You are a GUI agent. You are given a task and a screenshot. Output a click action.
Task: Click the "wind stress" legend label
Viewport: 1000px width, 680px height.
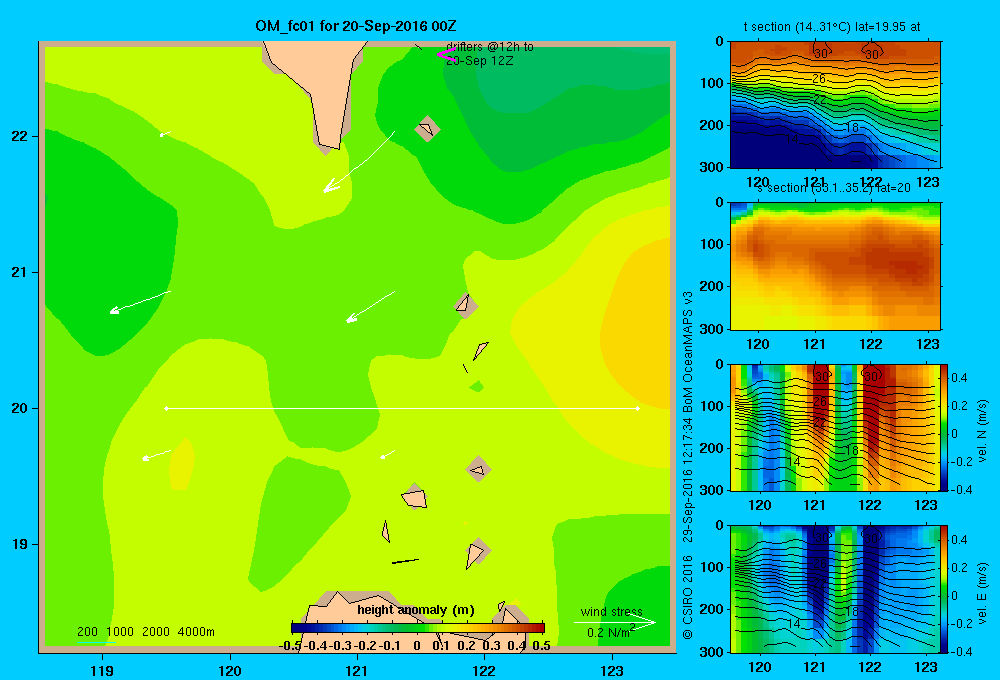612,612
